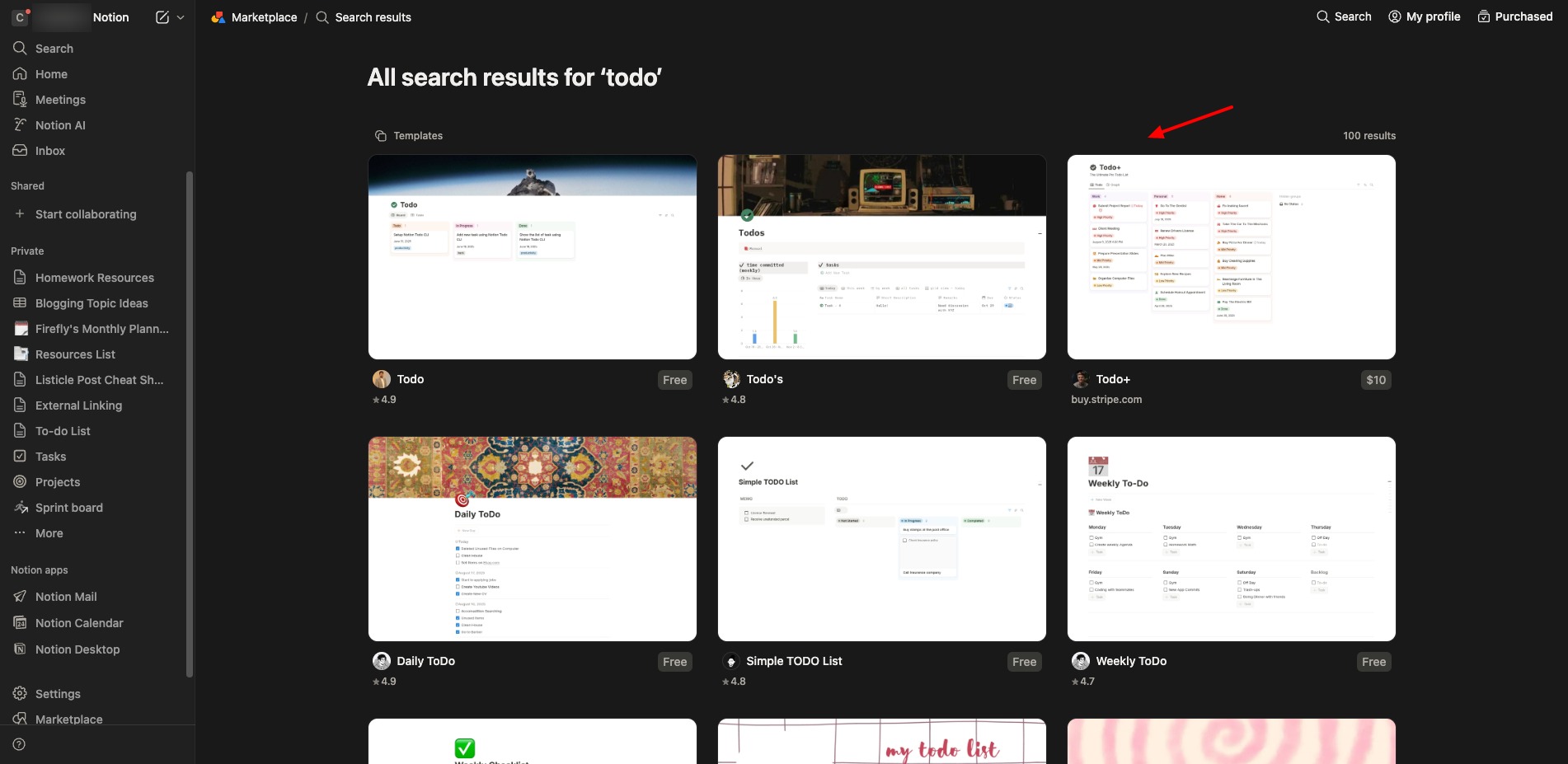Open Notion Calendar app
Viewport: 1568px width, 764px height.
point(79,623)
